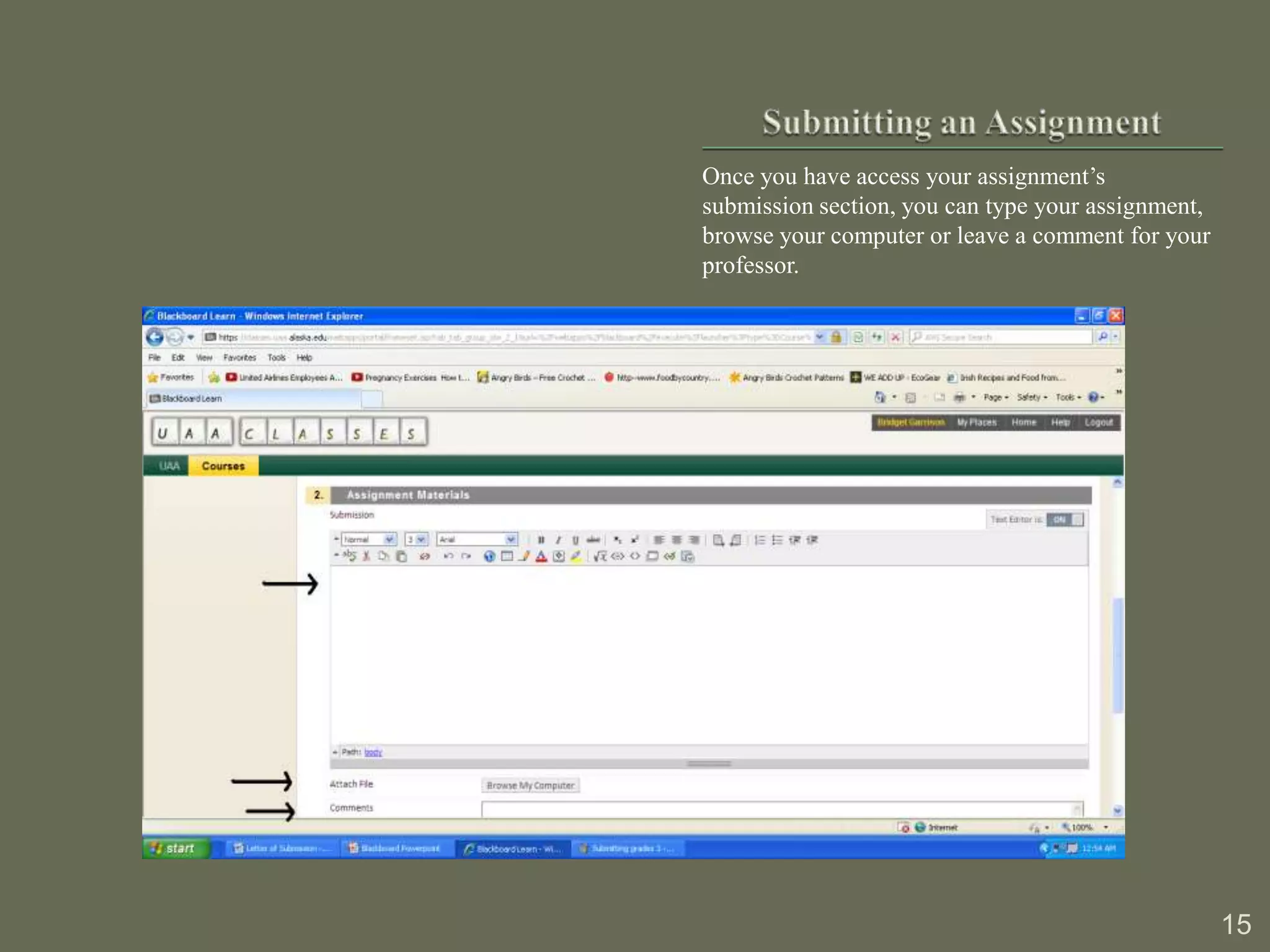Viewport: 1270px width, 952px height.
Task: Insert a numbered list
Action: click(x=760, y=540)
